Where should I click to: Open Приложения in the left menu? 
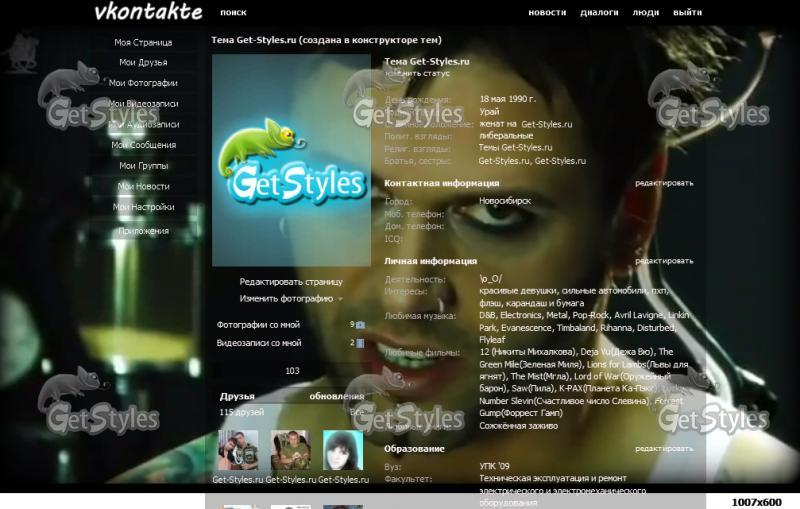(x=143, y=231)
